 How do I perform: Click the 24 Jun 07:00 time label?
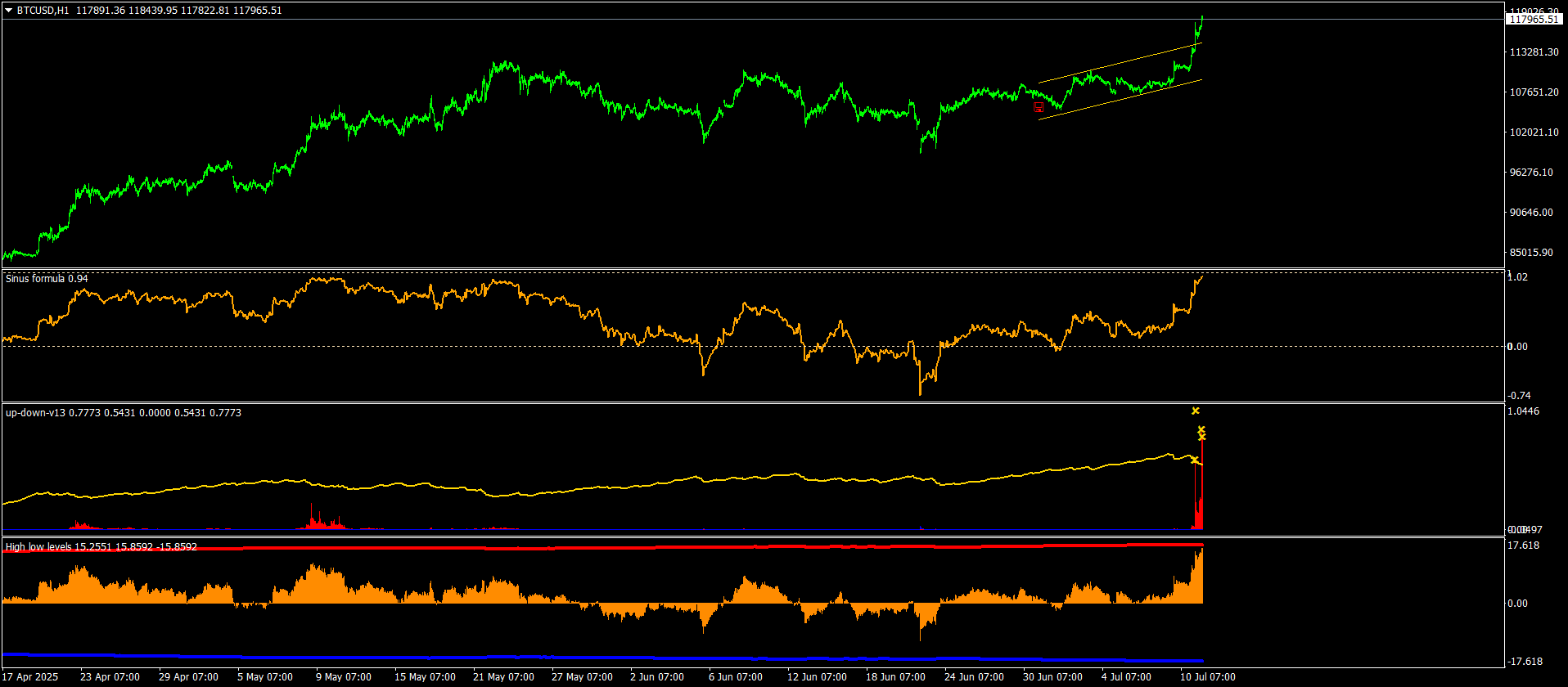[x=974, y=677]
